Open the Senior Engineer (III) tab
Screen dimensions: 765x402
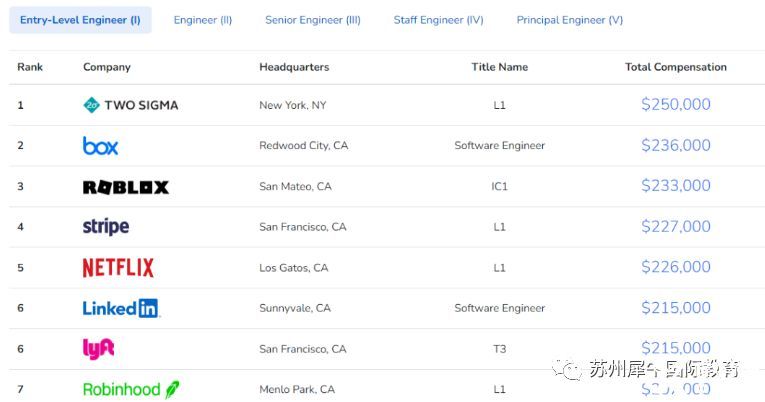(313, 20)
